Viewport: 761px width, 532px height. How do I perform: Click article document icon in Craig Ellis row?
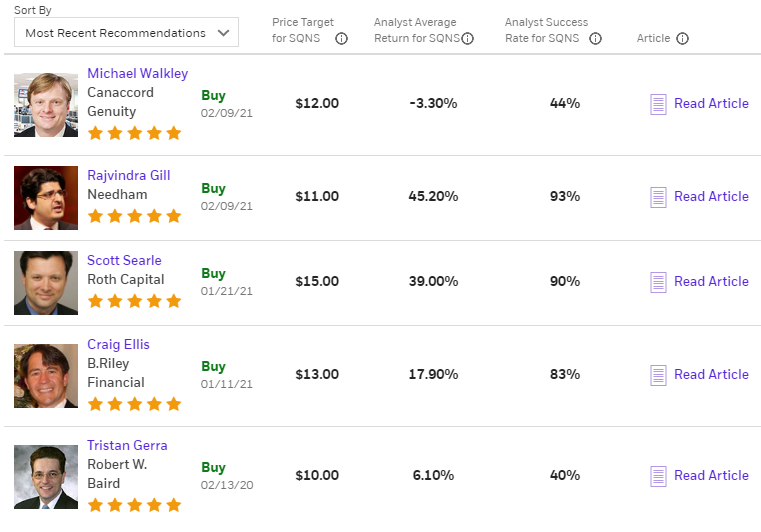[x=658, y=375]
